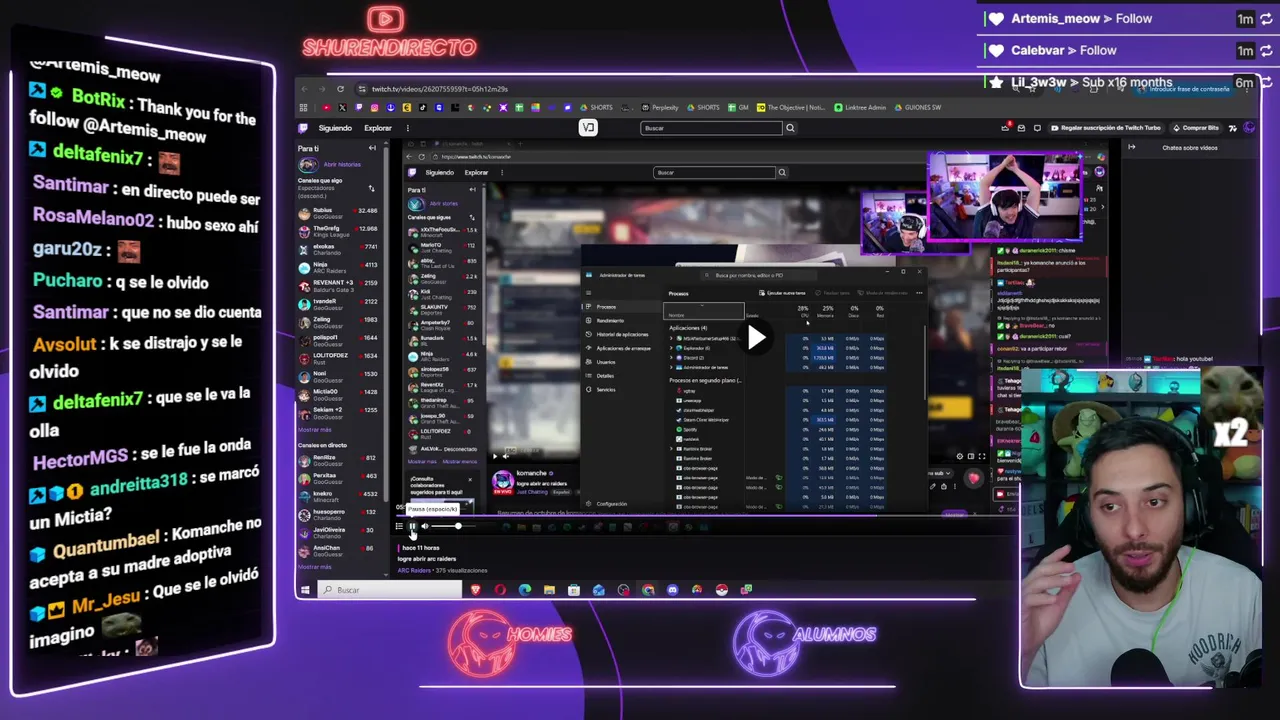
Task: Click the Twitch logo home icon
Action: point(303,128)
